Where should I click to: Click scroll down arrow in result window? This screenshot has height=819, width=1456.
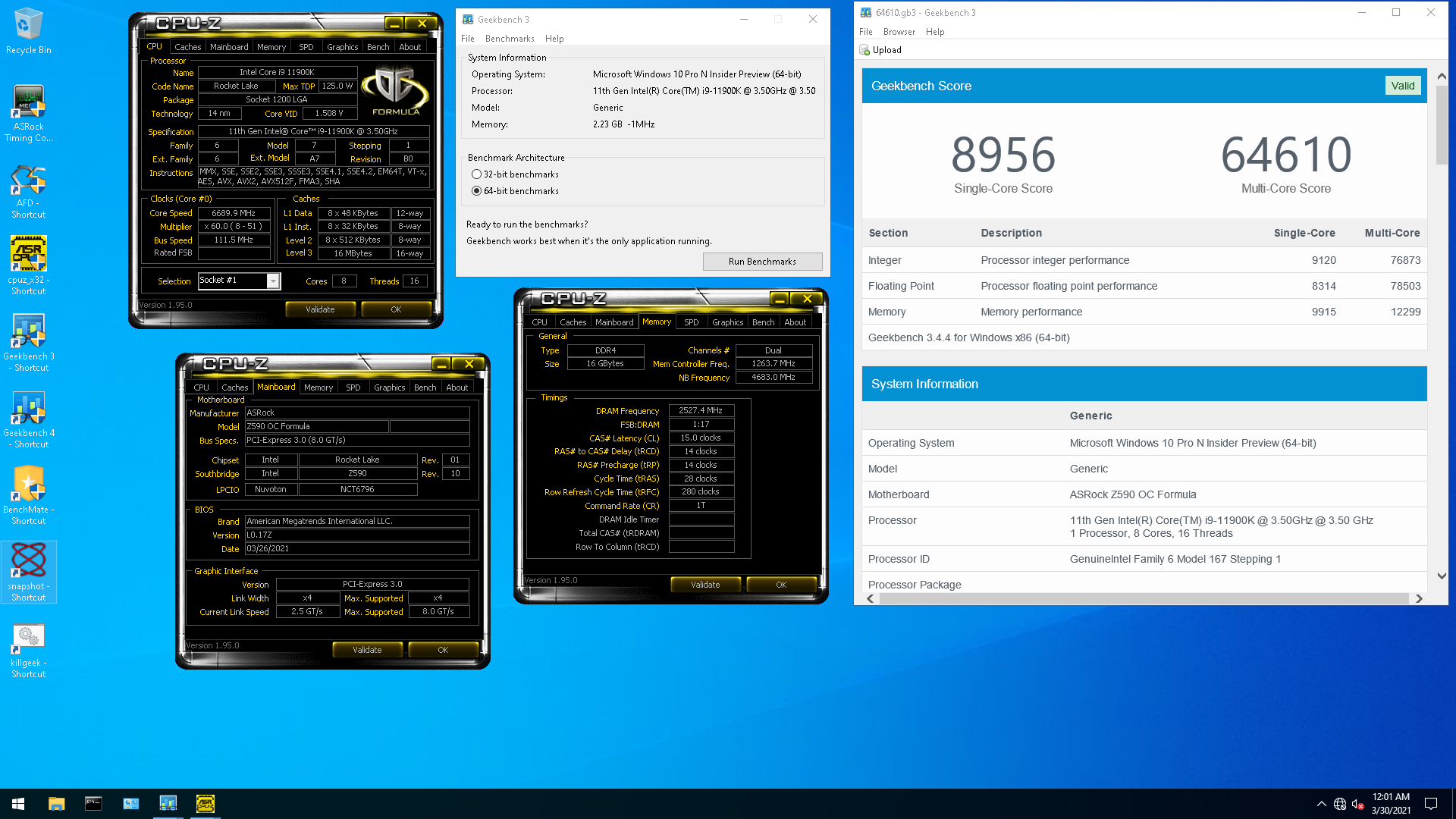point(1442,576)
